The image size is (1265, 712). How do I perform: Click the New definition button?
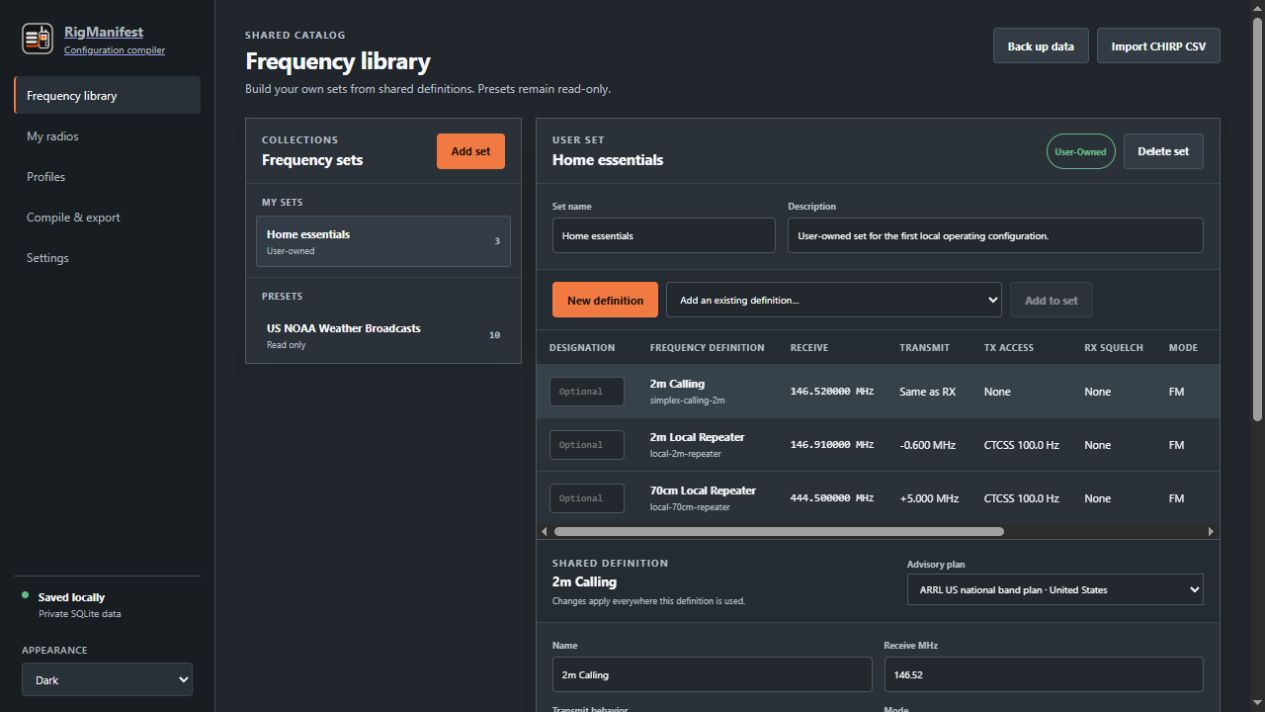[605, 300]
